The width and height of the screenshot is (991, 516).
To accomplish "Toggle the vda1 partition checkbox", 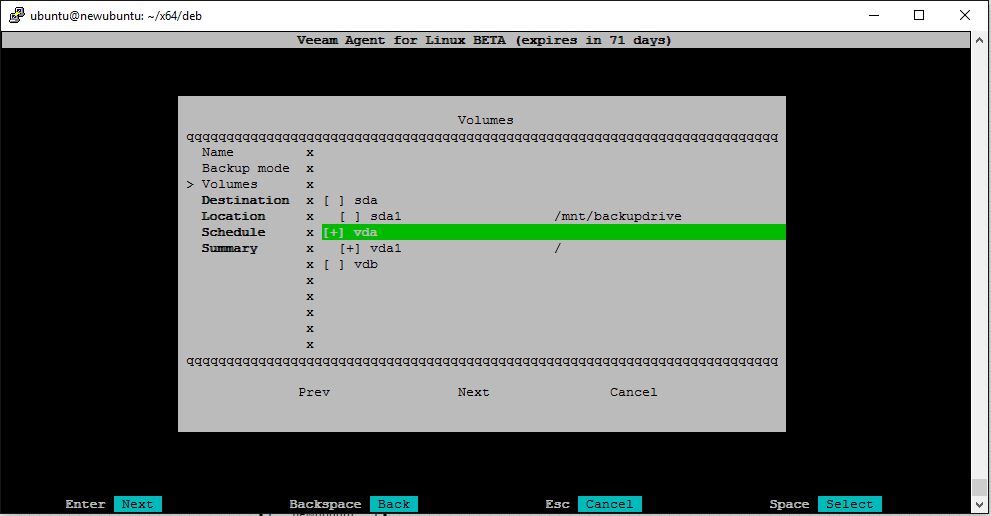I will coord(350,249).
